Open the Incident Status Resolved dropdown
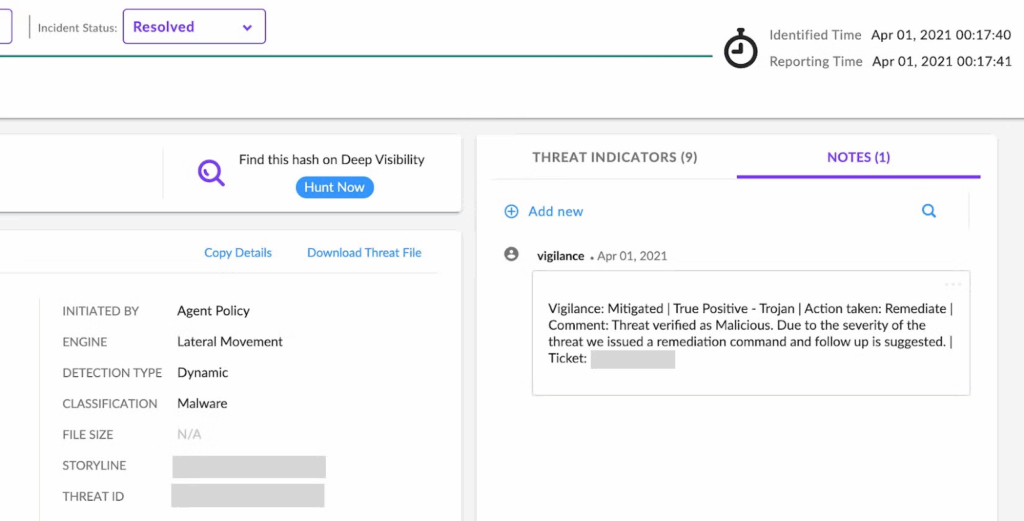 coord(194,27)
